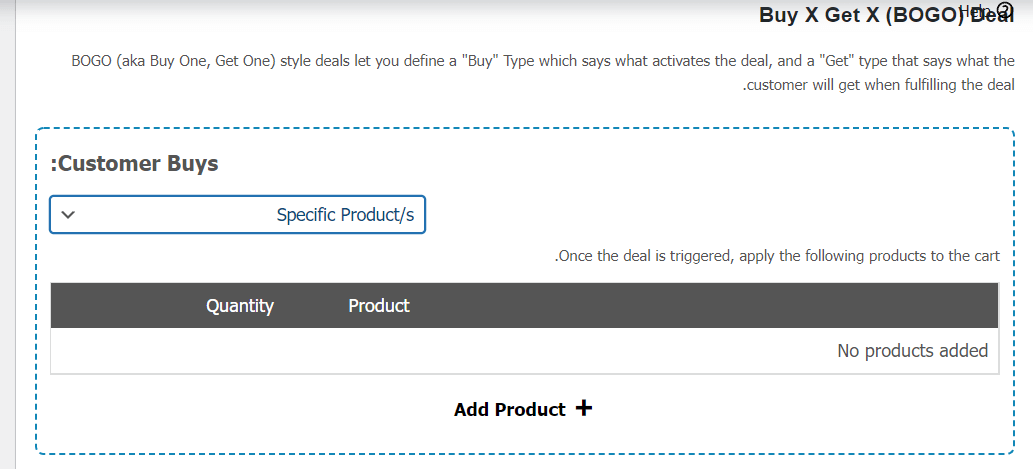
Task: Expand the chevron arrow in Customer Buys selector
Action: pyautogui.click(x=68, y=215)
